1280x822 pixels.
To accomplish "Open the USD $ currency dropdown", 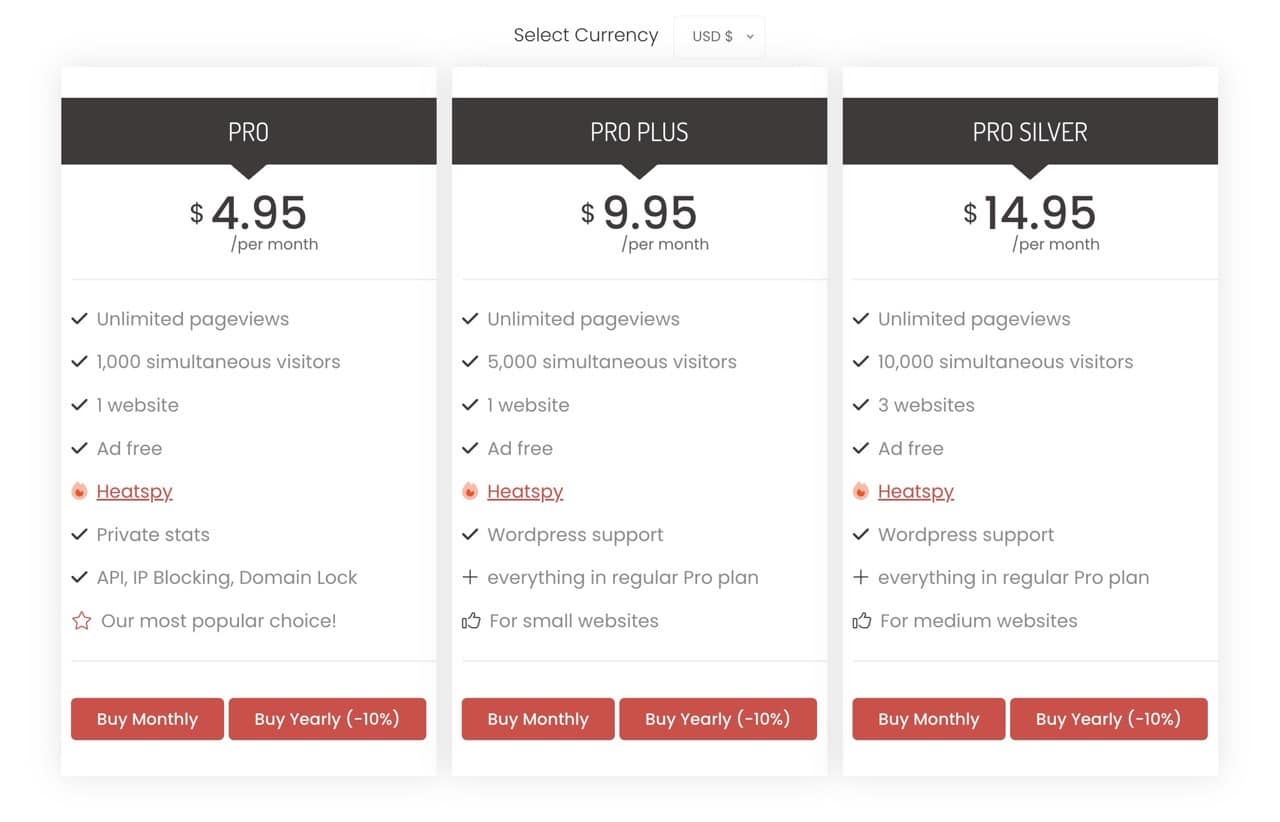I will 719,36.
